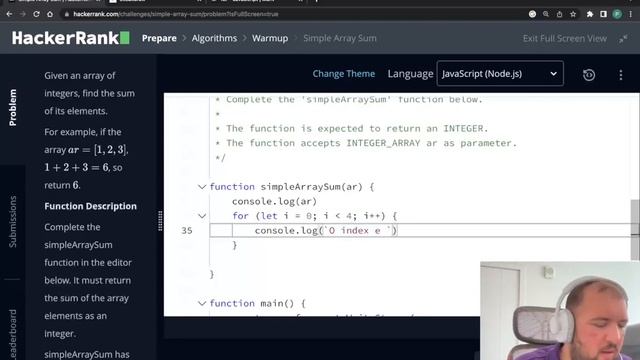Place cursor in the console.log(`0 index e `) line
640x360 pixels.
pos(325,231)
